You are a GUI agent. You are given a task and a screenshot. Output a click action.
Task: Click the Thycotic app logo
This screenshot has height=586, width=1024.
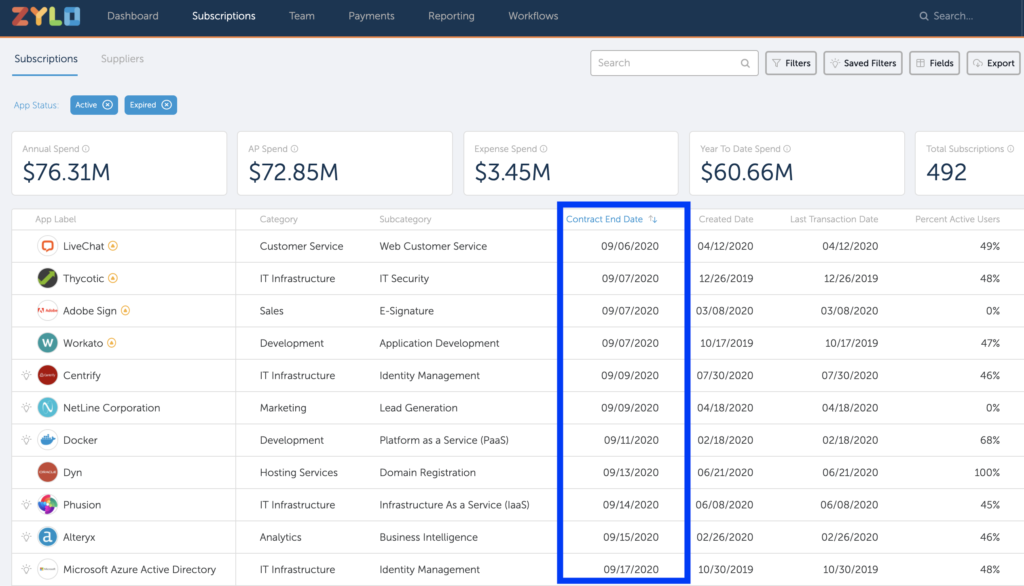(x=47, y=278)
